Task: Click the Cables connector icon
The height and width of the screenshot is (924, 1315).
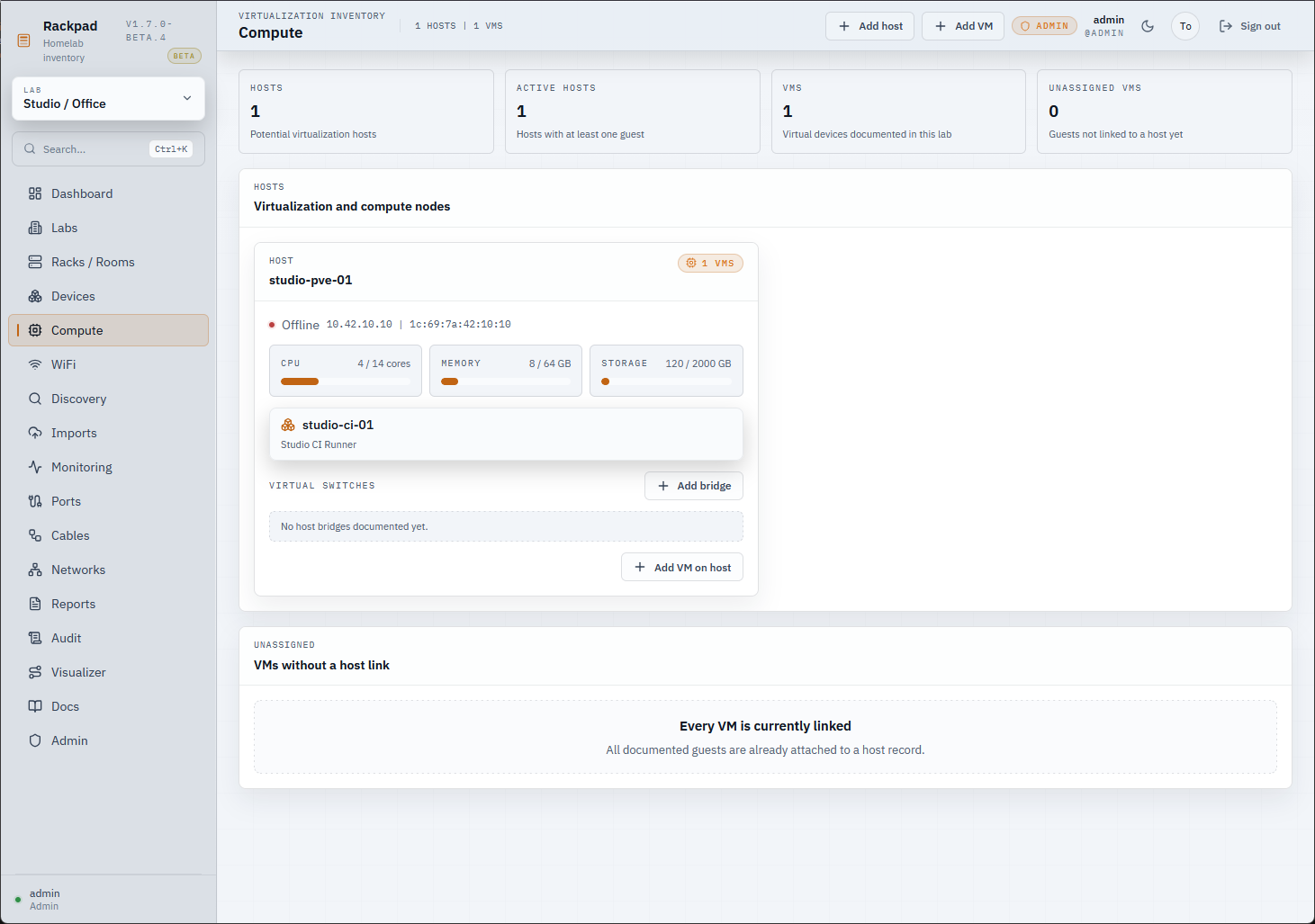Action: (x=35, y=535)
